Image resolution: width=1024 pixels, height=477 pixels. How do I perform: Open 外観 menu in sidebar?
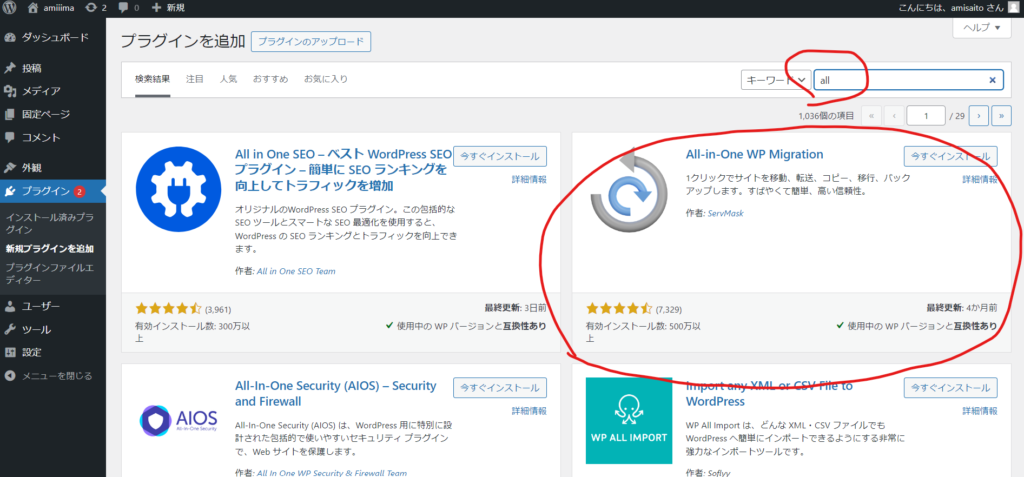click(53, 167)
